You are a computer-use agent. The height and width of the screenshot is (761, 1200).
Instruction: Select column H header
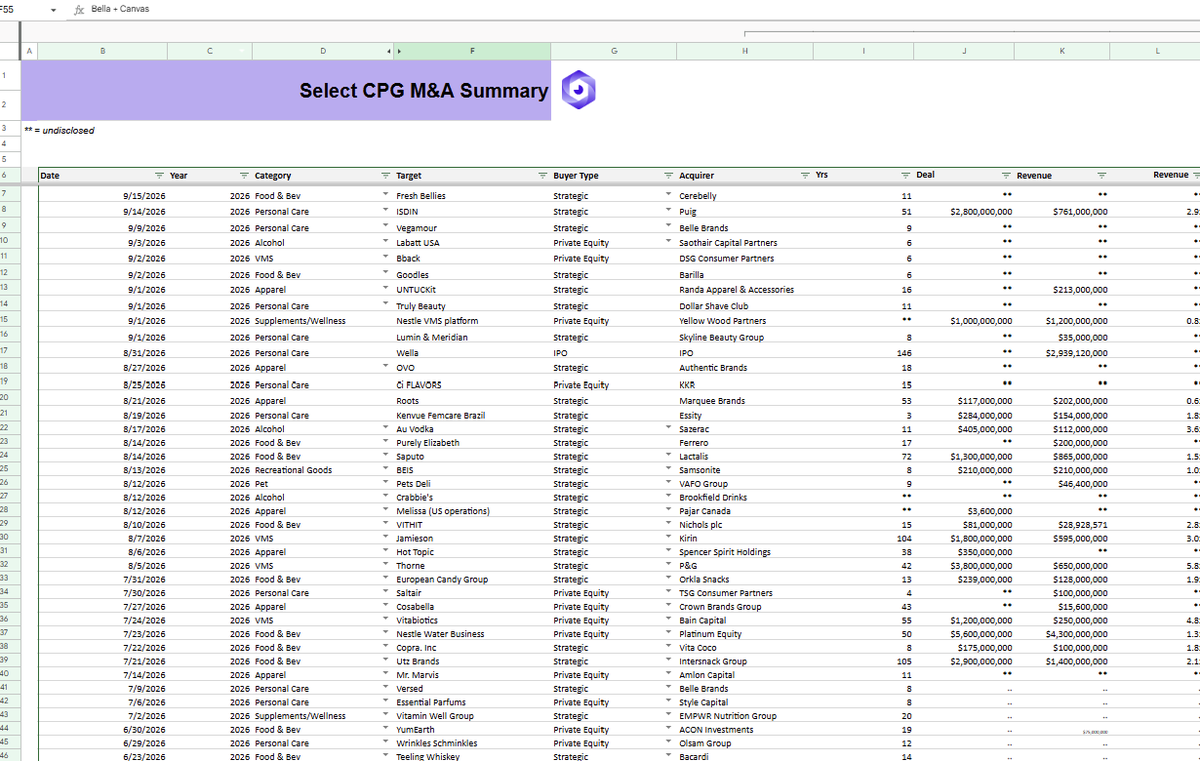coord(745,51)
